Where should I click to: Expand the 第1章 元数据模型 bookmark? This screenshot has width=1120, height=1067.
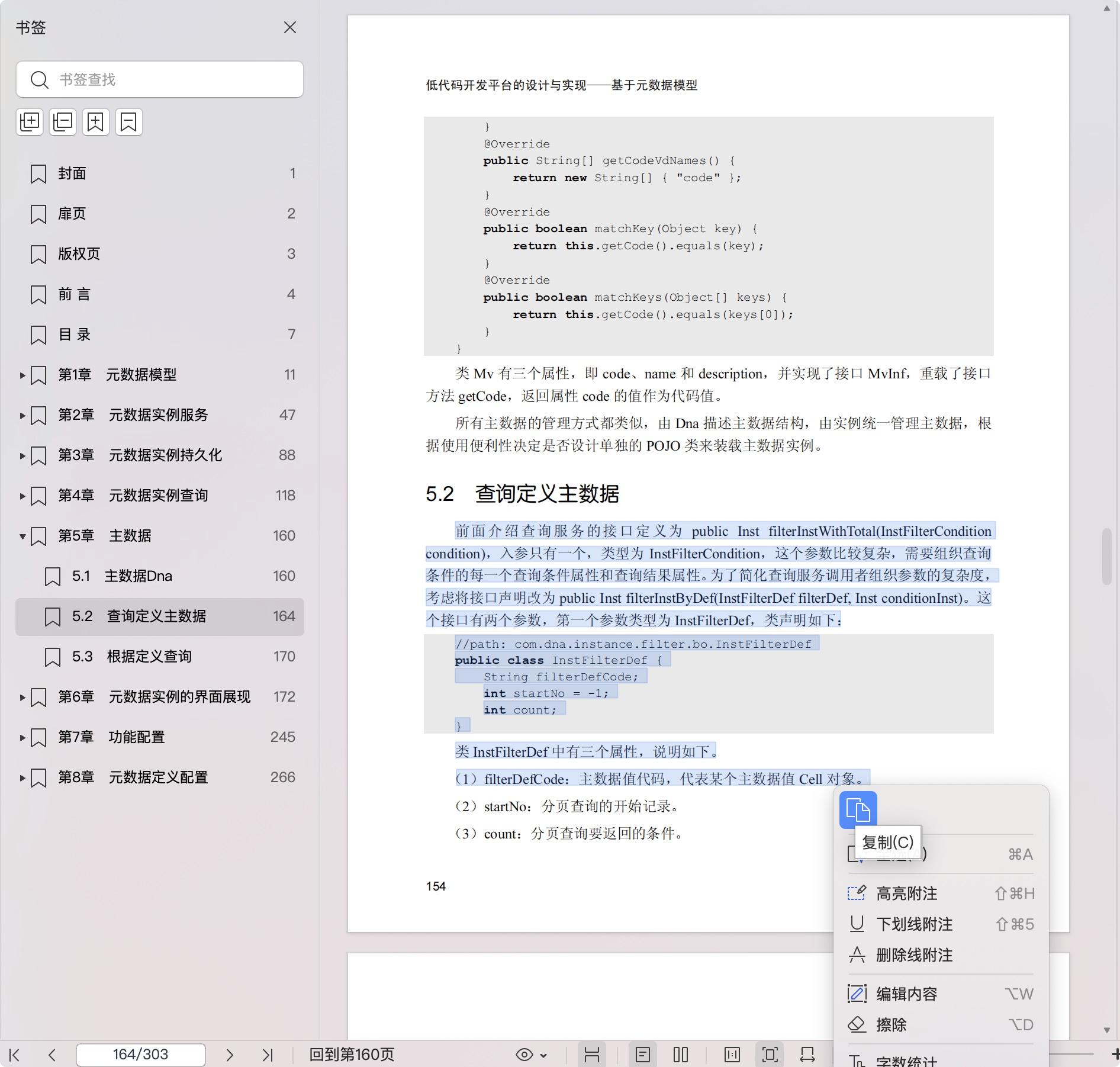(x=22, y=375)
